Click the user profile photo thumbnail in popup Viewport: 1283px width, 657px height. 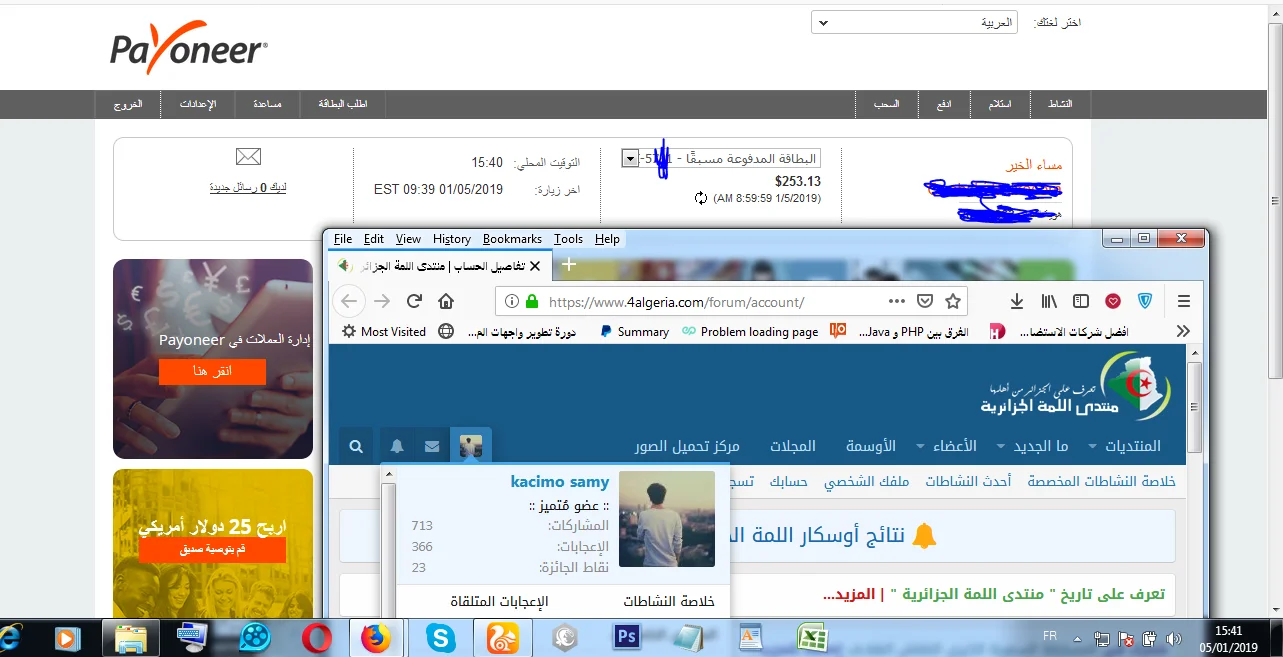pyautogui.click(x=667, y=519)
